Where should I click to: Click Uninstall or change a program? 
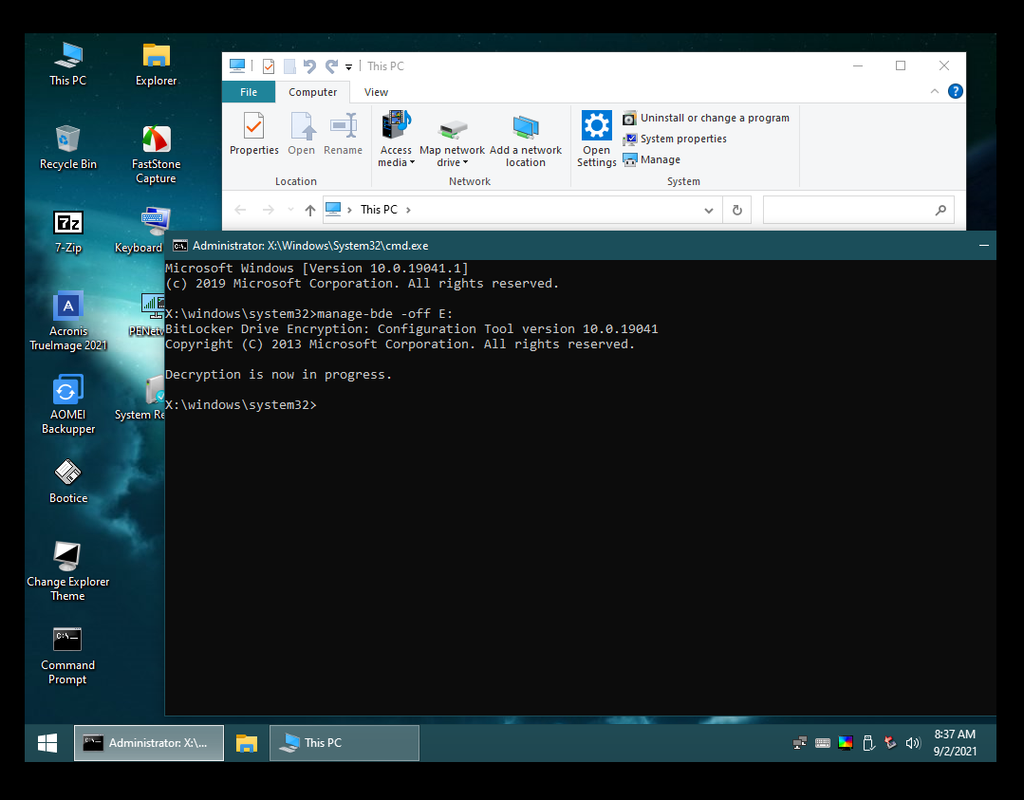(x=706, y=118)
